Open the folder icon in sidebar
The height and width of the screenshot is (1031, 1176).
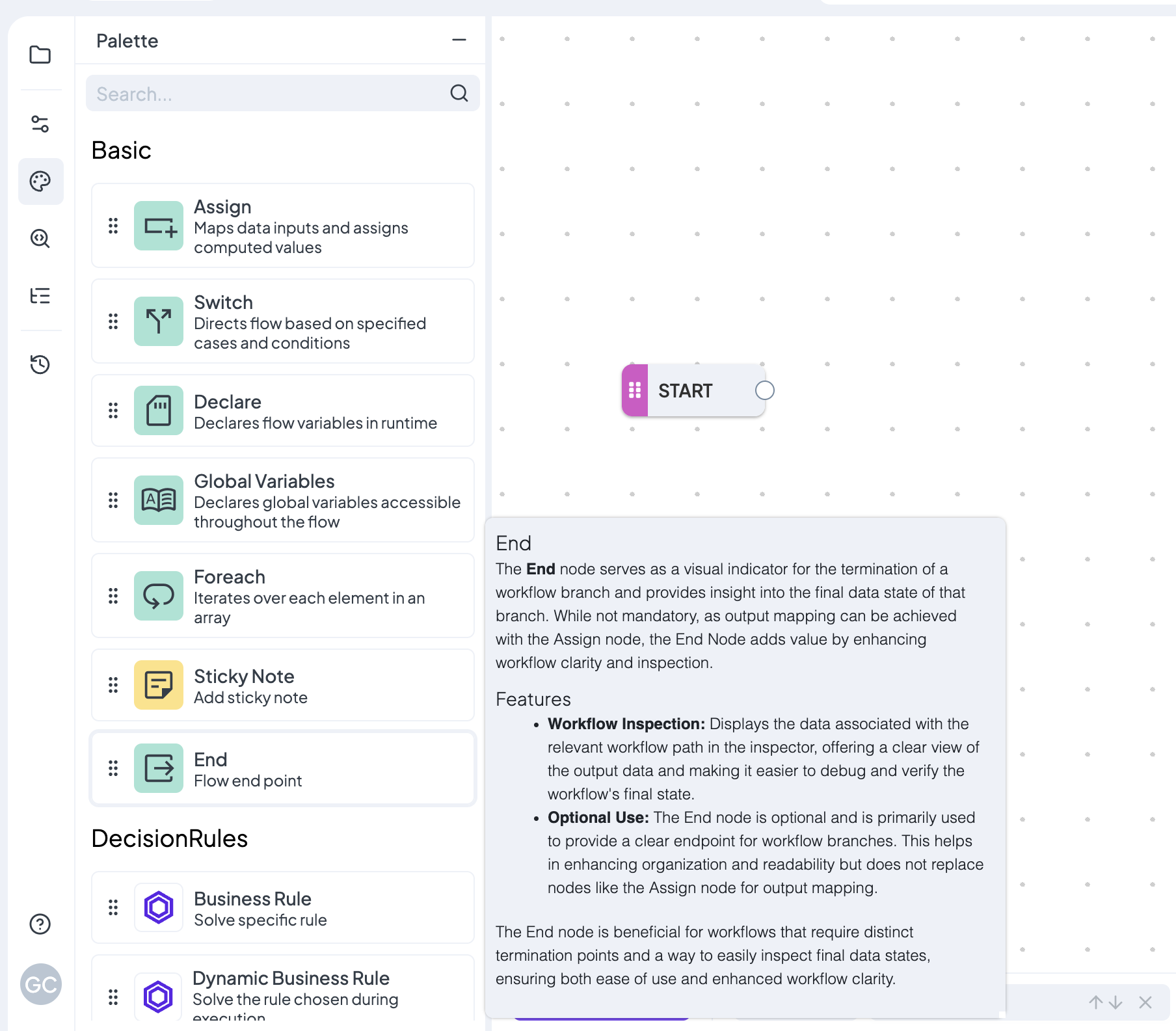pyautogui.click(x=40, y=55)
